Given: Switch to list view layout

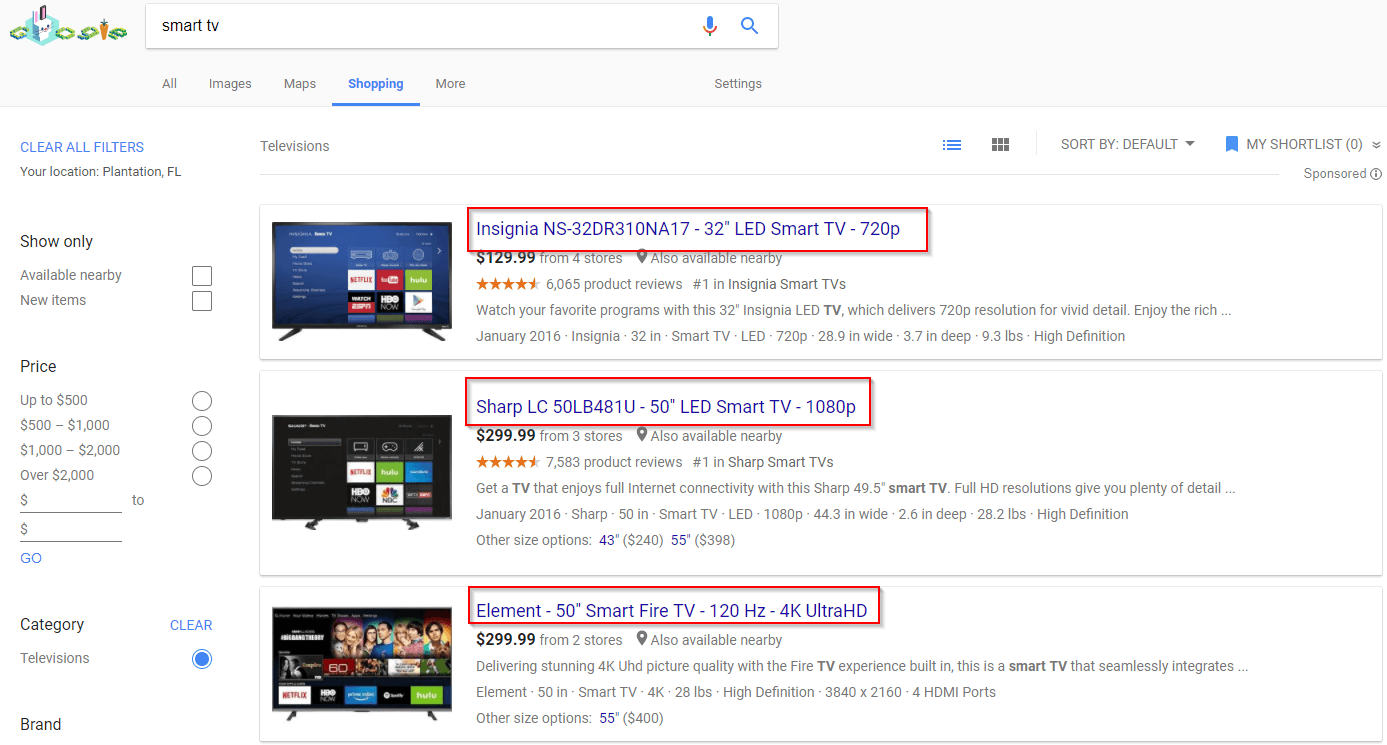Looking at the screenshot, I should [x=951, y=144].
